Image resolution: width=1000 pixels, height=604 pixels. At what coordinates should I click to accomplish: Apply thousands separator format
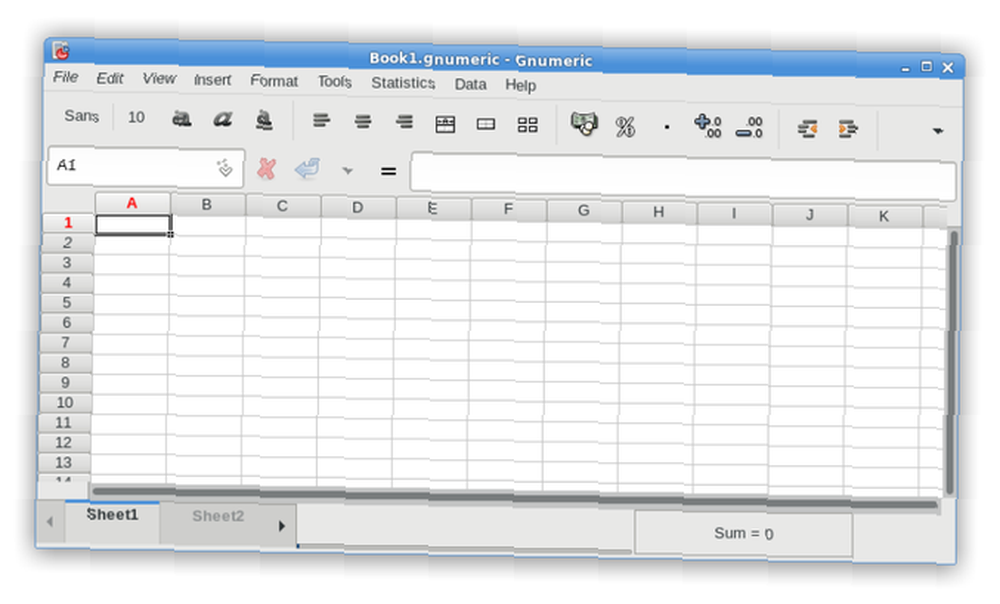[667, 128]
